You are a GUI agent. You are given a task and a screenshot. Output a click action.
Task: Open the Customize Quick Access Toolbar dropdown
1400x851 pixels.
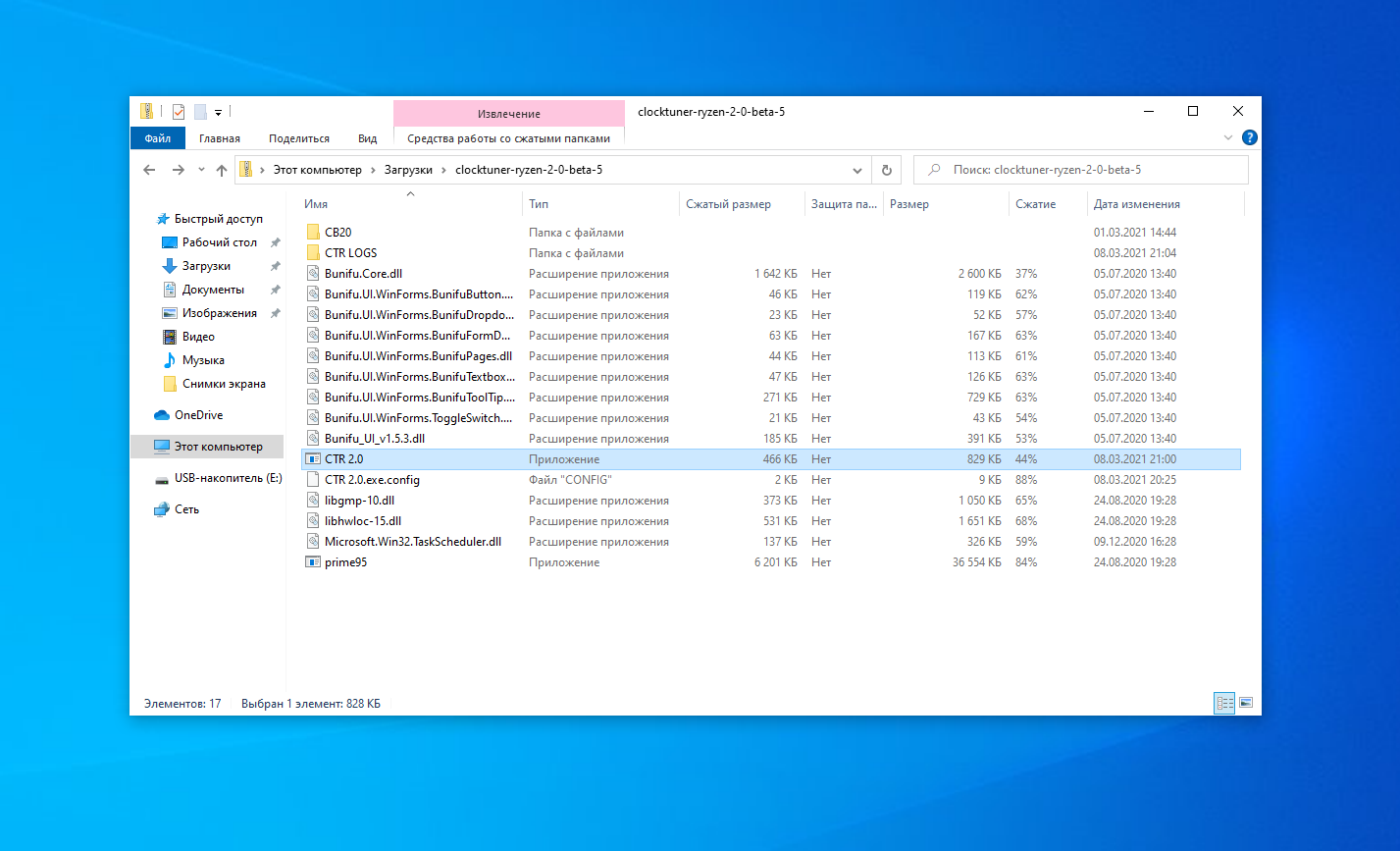(219, 113)
